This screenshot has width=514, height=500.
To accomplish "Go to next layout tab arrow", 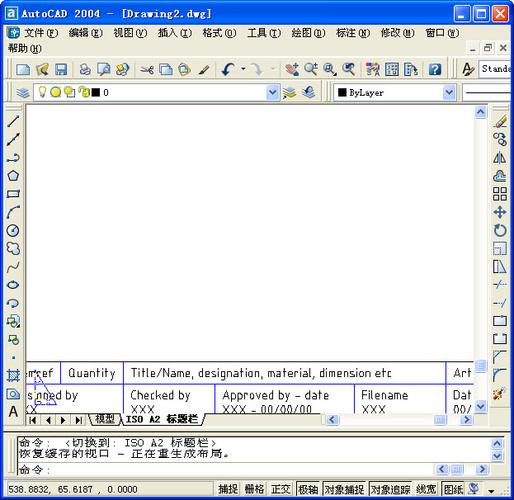I will click(x=63, y=420).
